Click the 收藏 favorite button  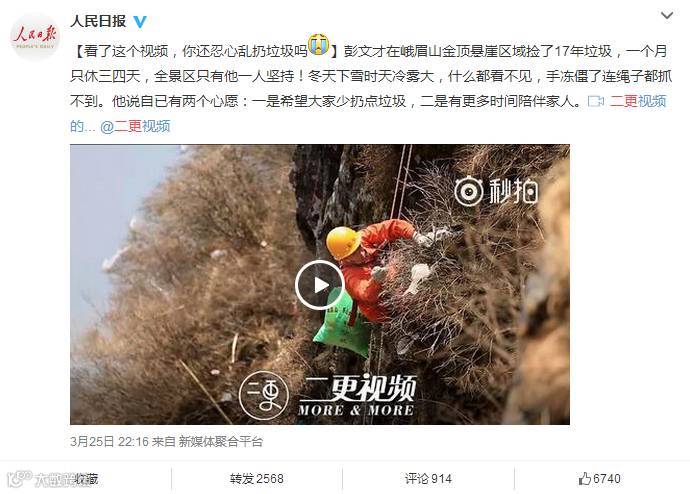(x=86, y=479)
